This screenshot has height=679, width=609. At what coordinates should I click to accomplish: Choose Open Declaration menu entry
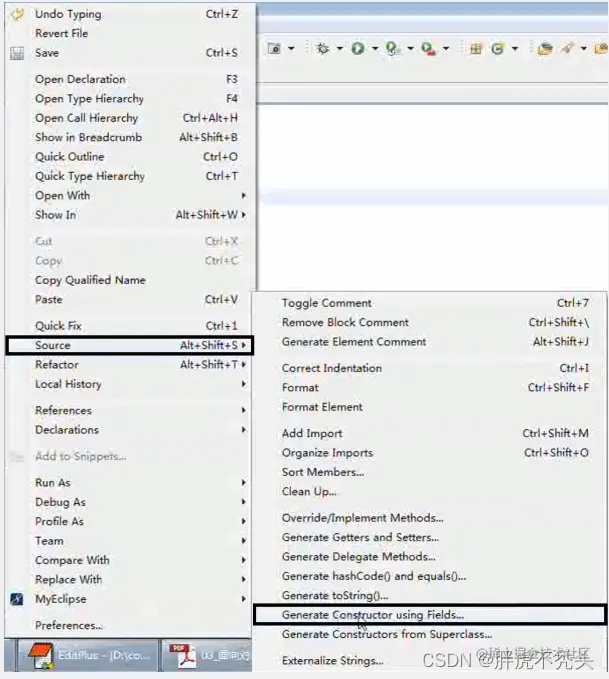pyautogui.click(x=130, y=79)
